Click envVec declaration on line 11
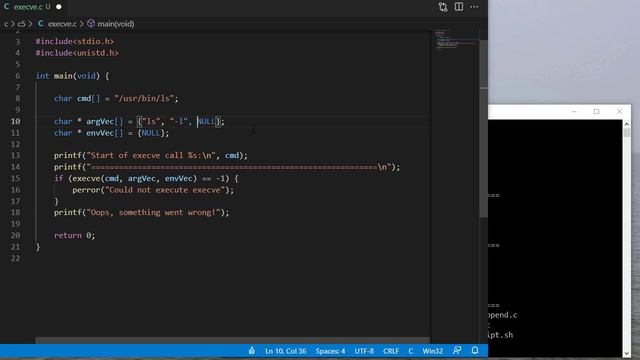Screen dimensions: 640x360 coord(111,133)
